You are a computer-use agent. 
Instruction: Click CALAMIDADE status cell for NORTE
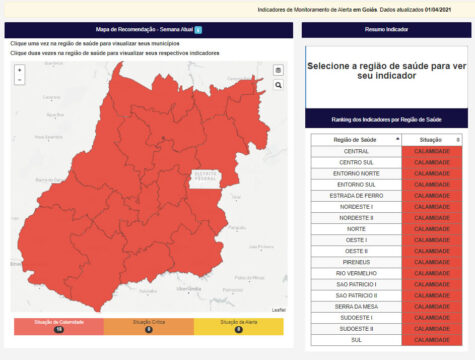coord(432,229)
